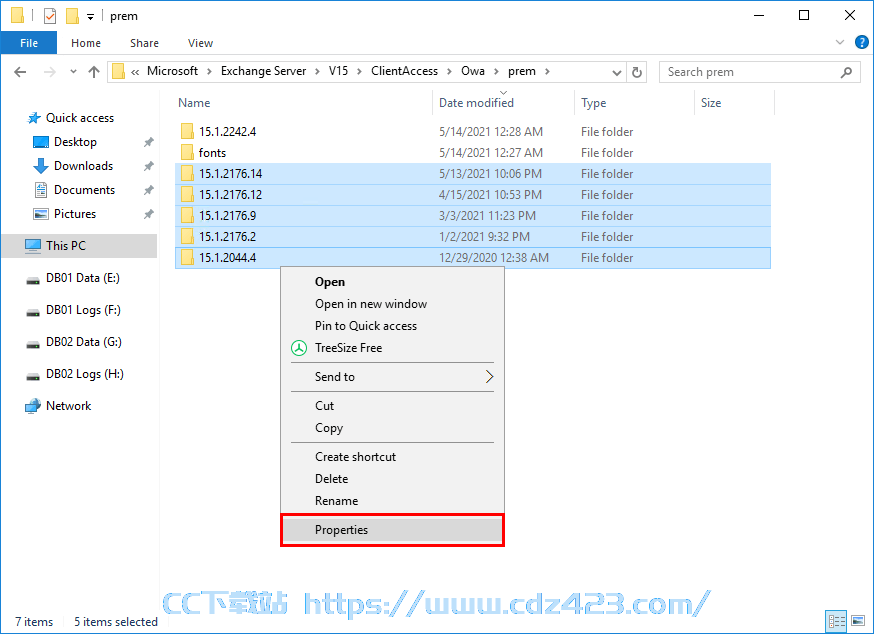This screenshot has width=874, height=634.
Task: Open the recent locations dropdown arrow
Action: coord(73,72)
